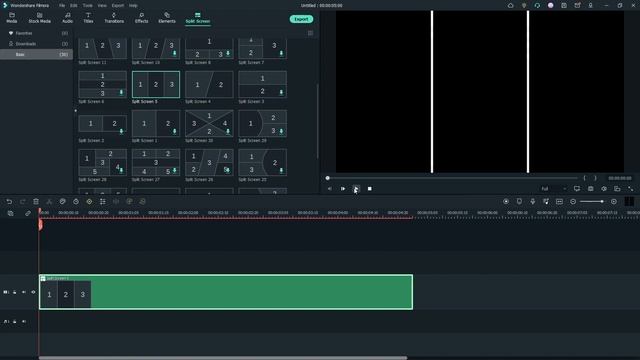
Task: Click the Keyframe diamond icon
Action: [x=89, y=202]
